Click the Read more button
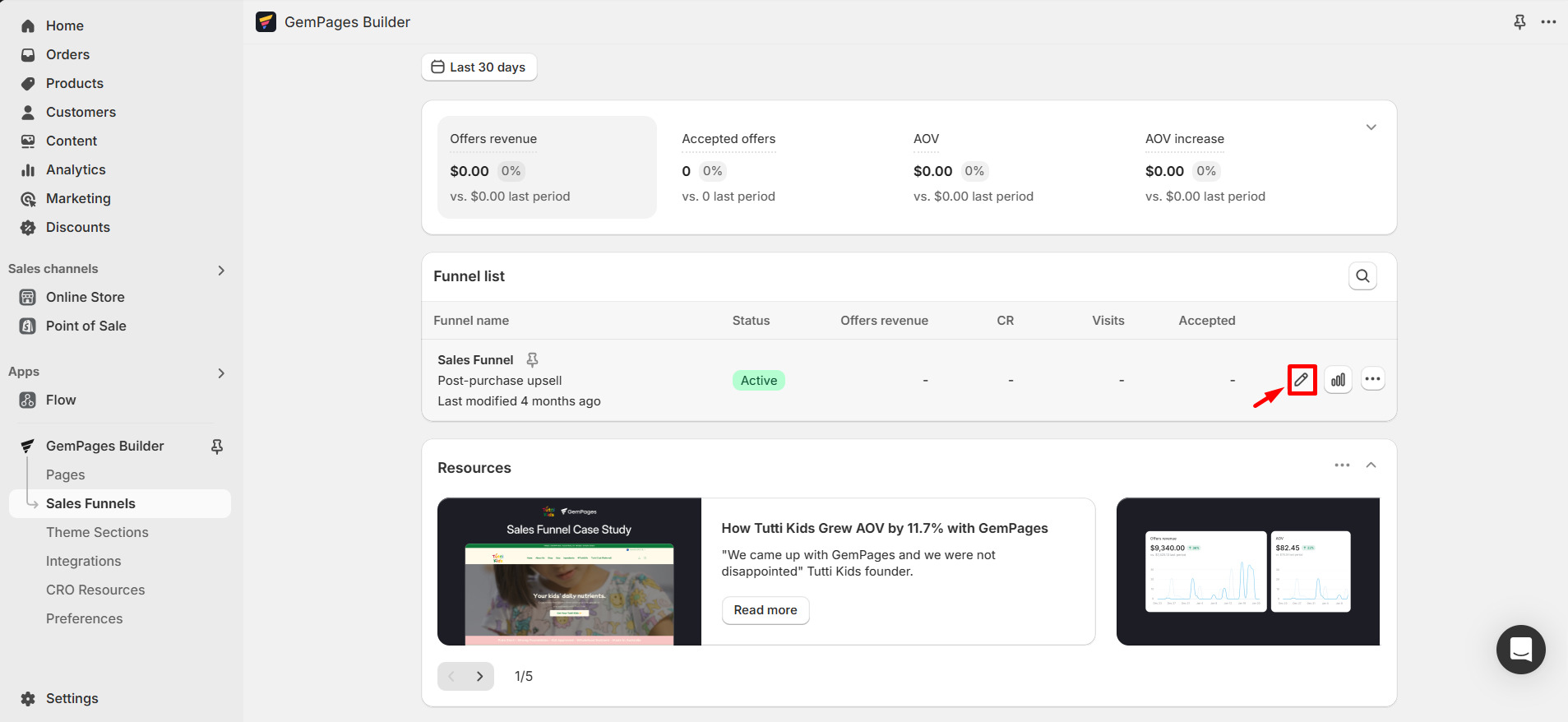1568x722 pixels. (x=765, y=610)
